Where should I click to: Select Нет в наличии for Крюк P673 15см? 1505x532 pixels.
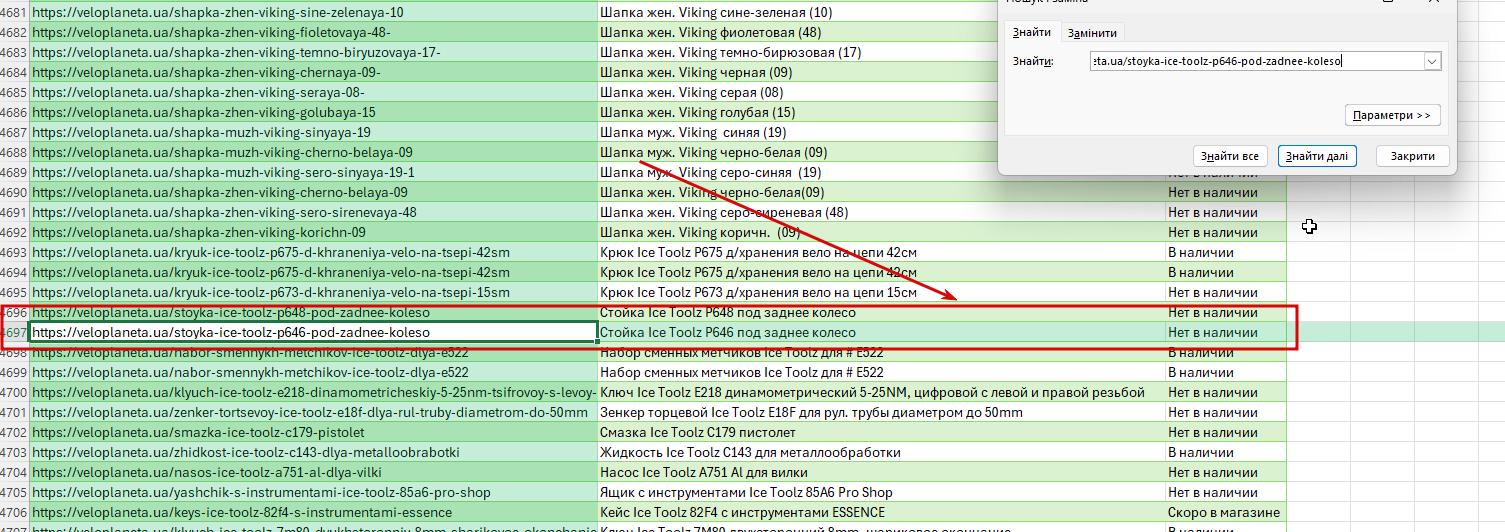tap(1225, 292)
